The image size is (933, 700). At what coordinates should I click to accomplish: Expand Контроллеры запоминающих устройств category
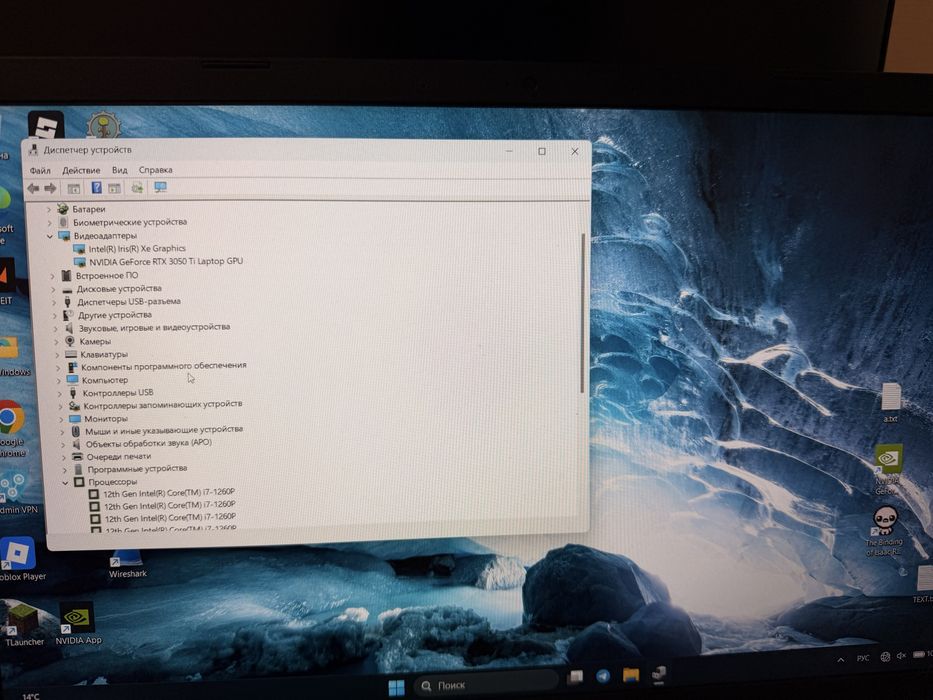[x=60, y=406]
